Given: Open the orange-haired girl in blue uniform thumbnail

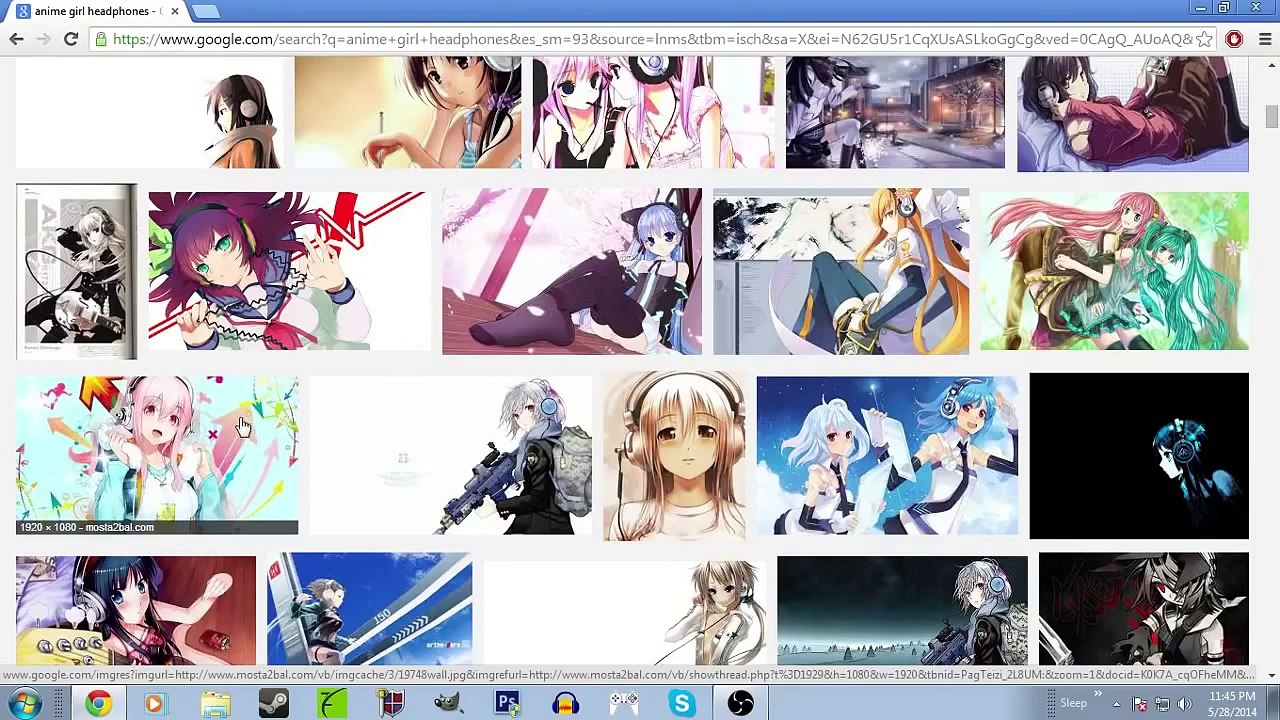Looking at the screenshot, I should click(841, 271).
